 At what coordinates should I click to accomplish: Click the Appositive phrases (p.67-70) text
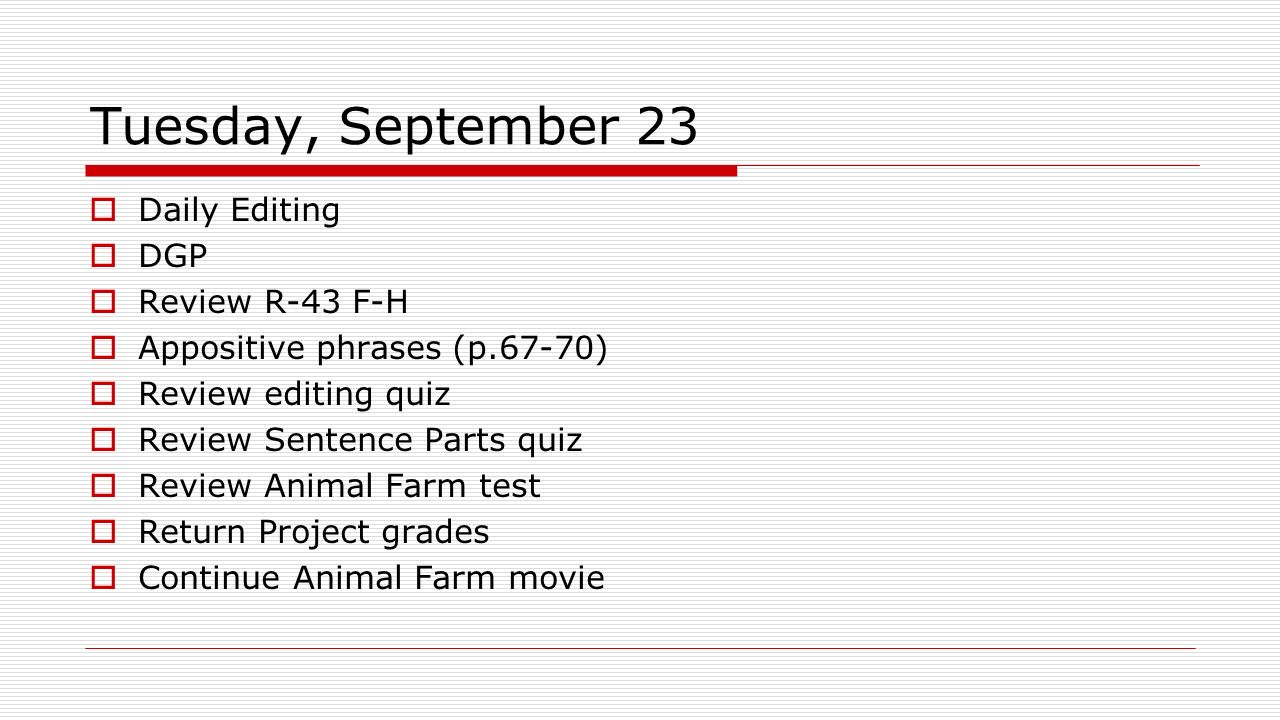tap(373, 349)
